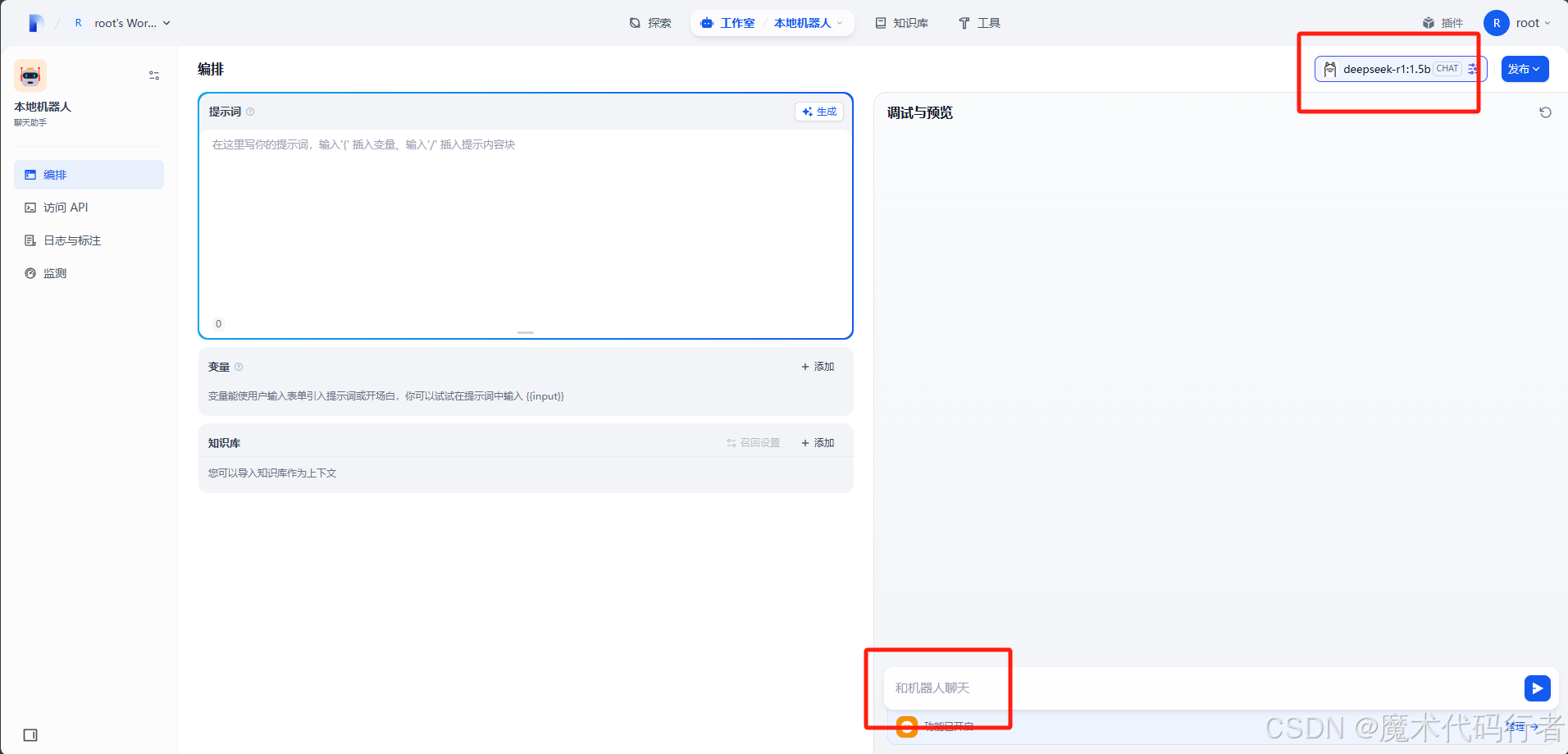Click the prompt character count 0
This screenshot has height=754, width=1568.
[x=218, y=324]
